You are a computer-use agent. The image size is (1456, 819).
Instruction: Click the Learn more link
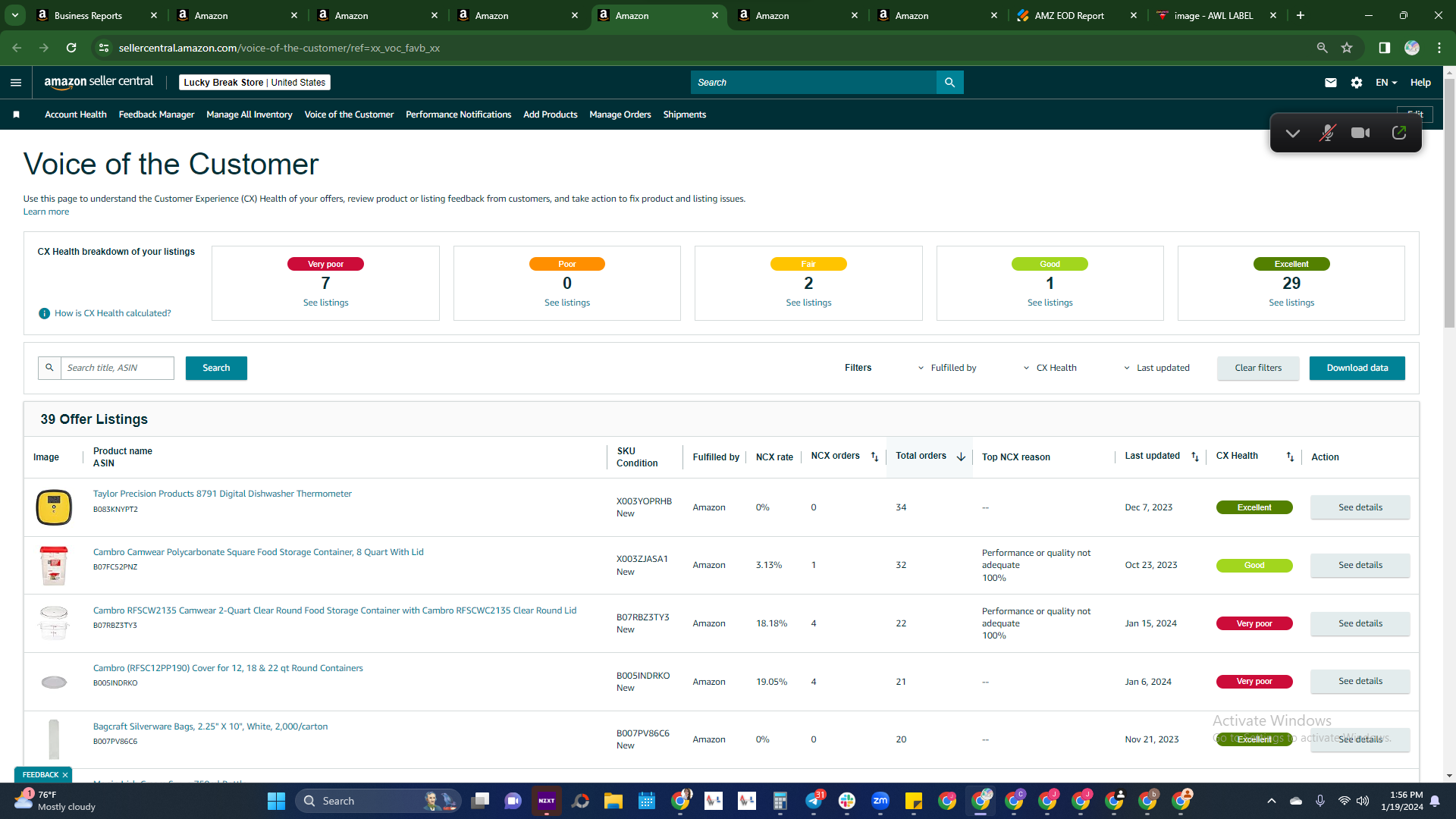[46, 212]
